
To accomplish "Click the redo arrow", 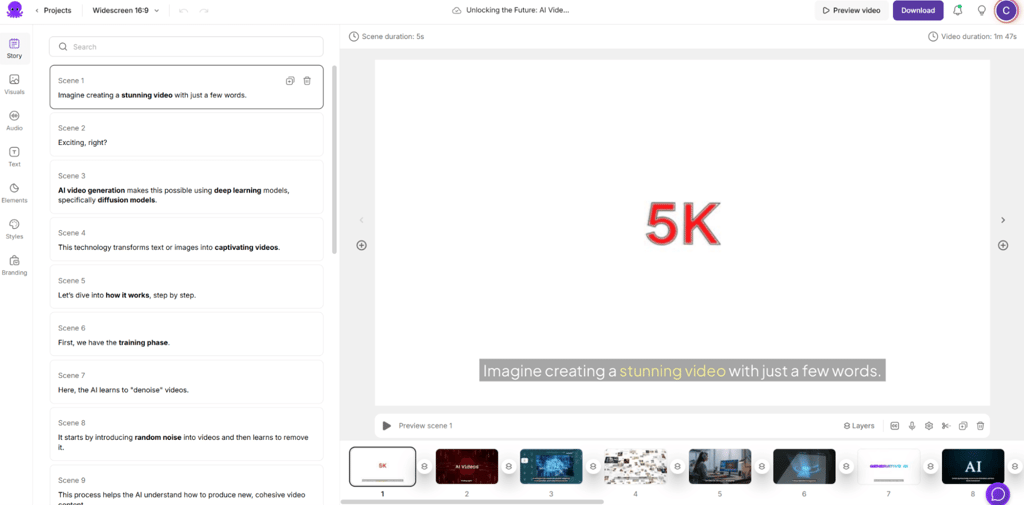I will tap(204, 10).
